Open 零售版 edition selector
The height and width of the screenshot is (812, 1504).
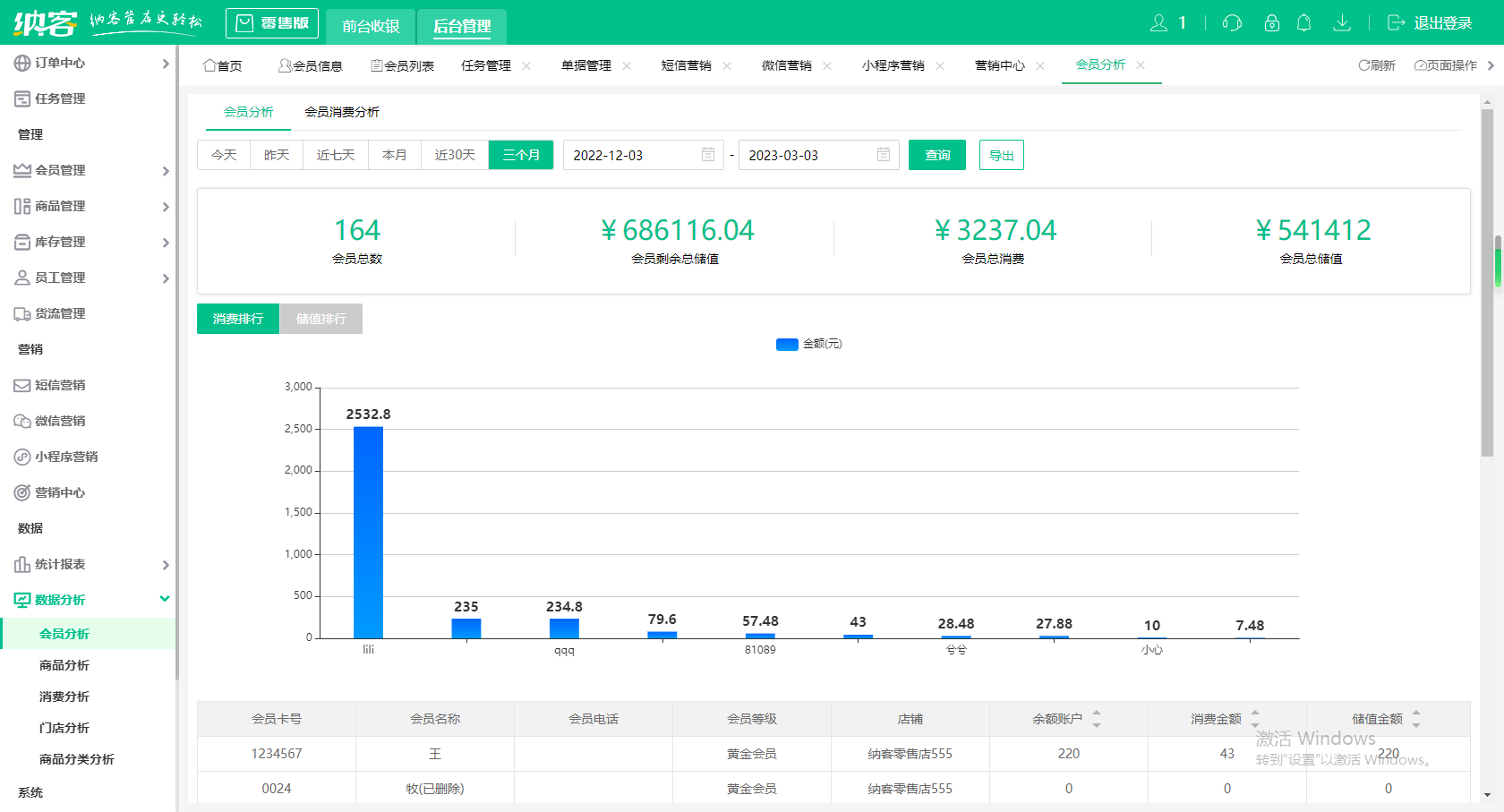point(272,23)
